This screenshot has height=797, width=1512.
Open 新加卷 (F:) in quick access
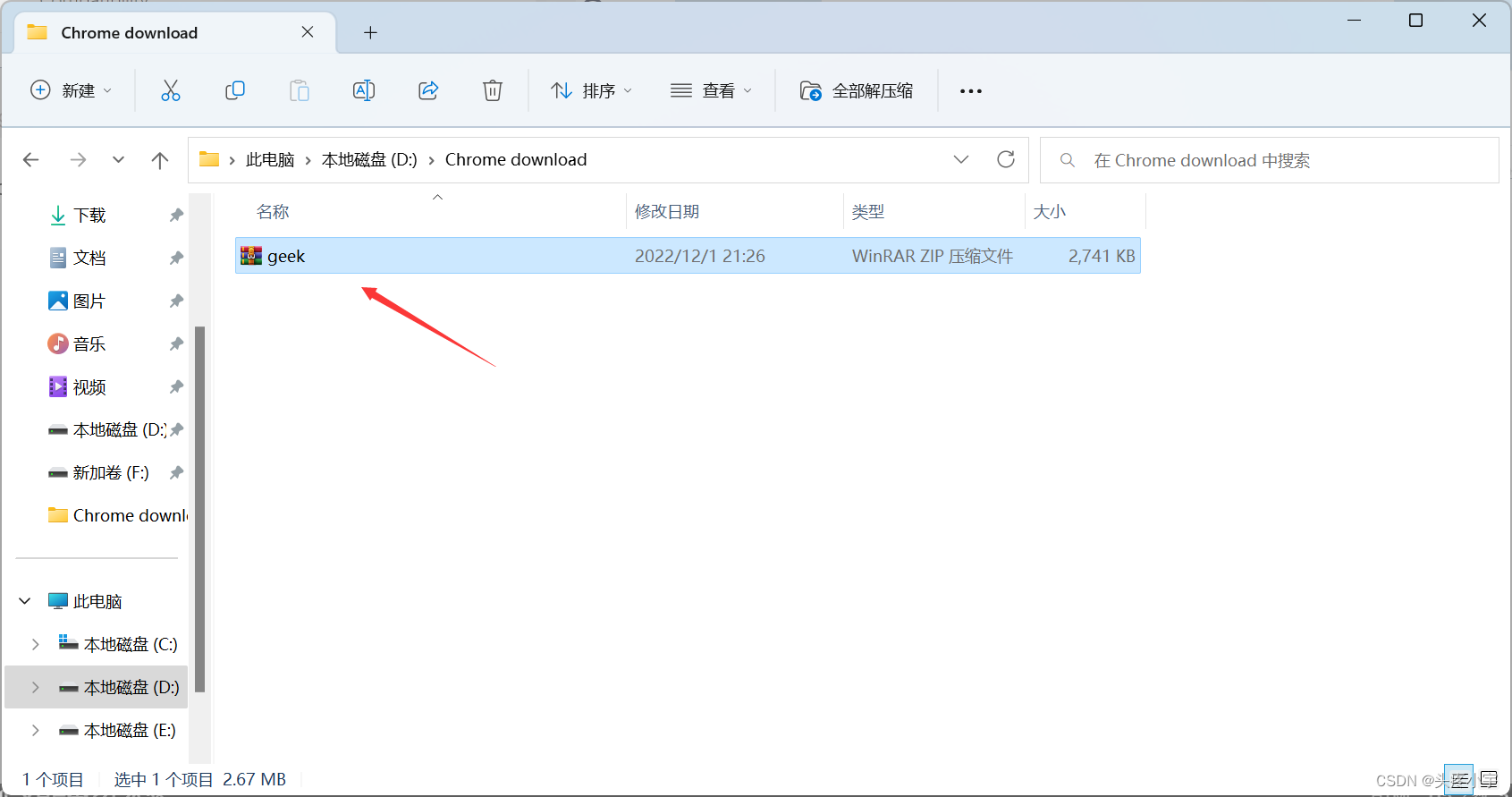coord(98,473)
